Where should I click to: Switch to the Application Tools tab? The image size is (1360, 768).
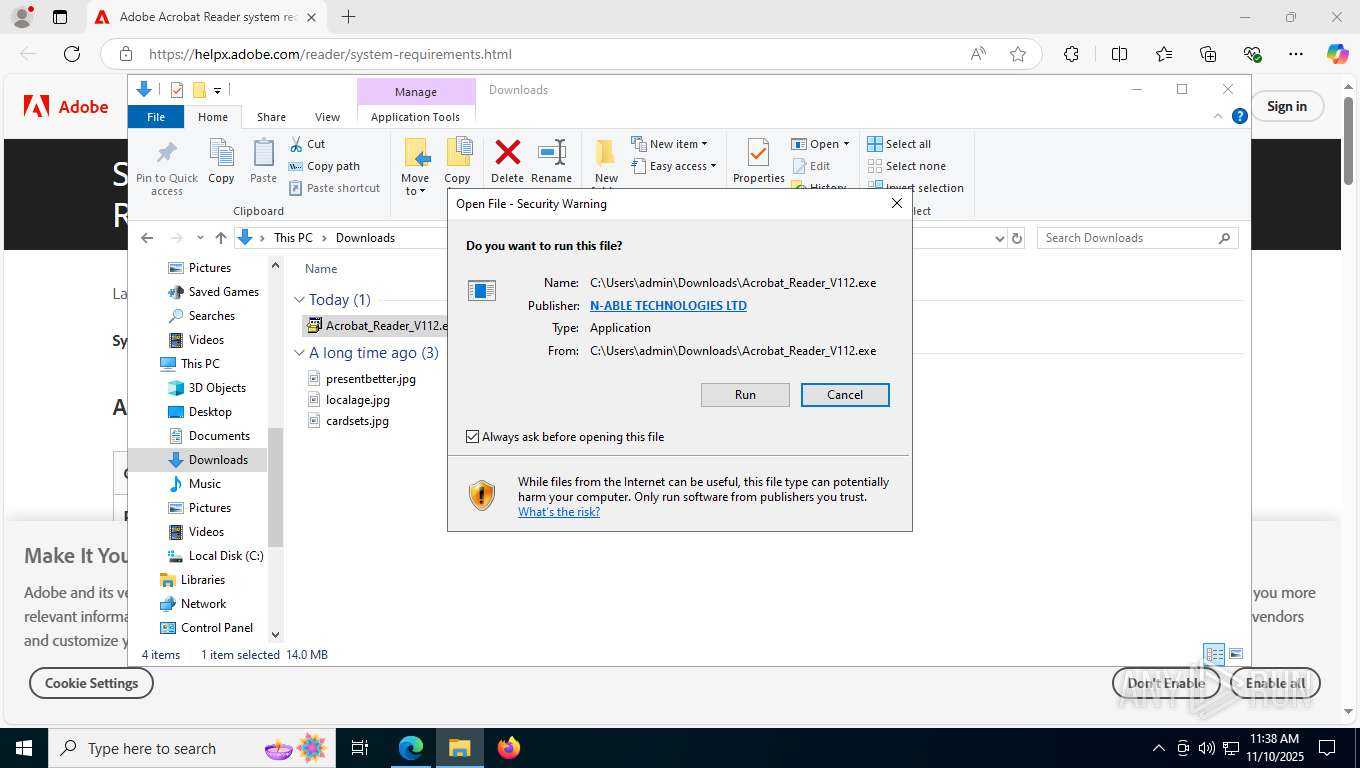tap(415, 117)
